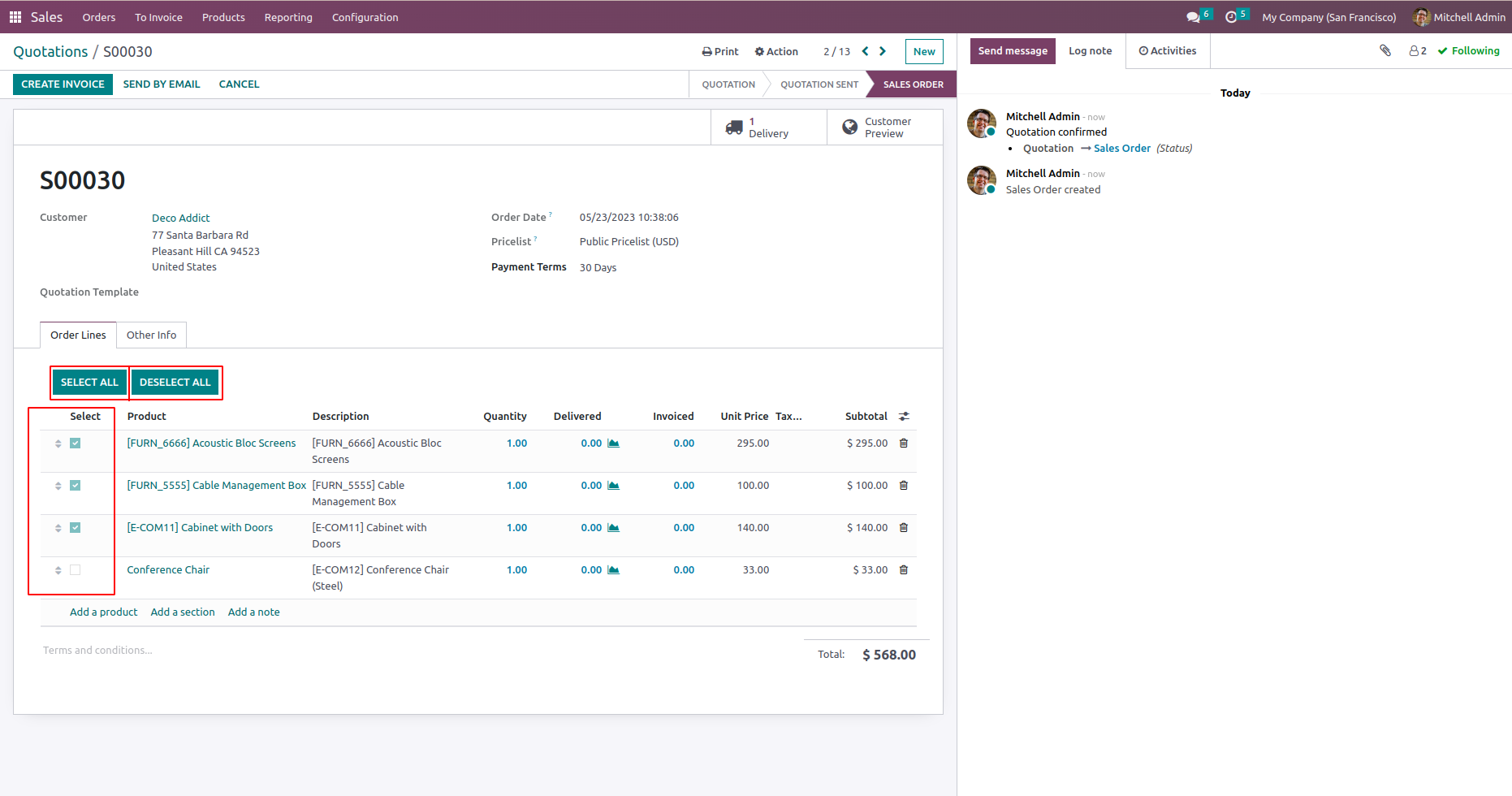Open the apps grid menu icon
This screenshot has height=796, width=1512.
[x=15, y=17]
